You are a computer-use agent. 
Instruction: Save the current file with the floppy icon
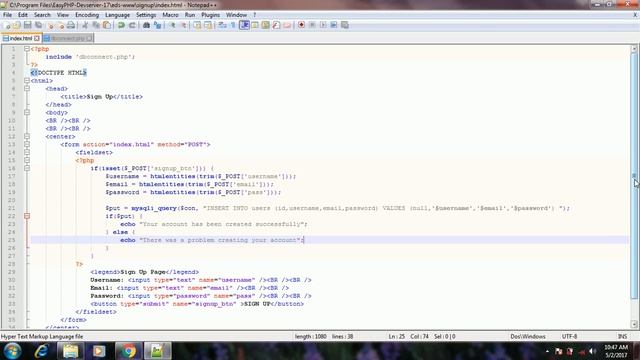tap(27, 25)
